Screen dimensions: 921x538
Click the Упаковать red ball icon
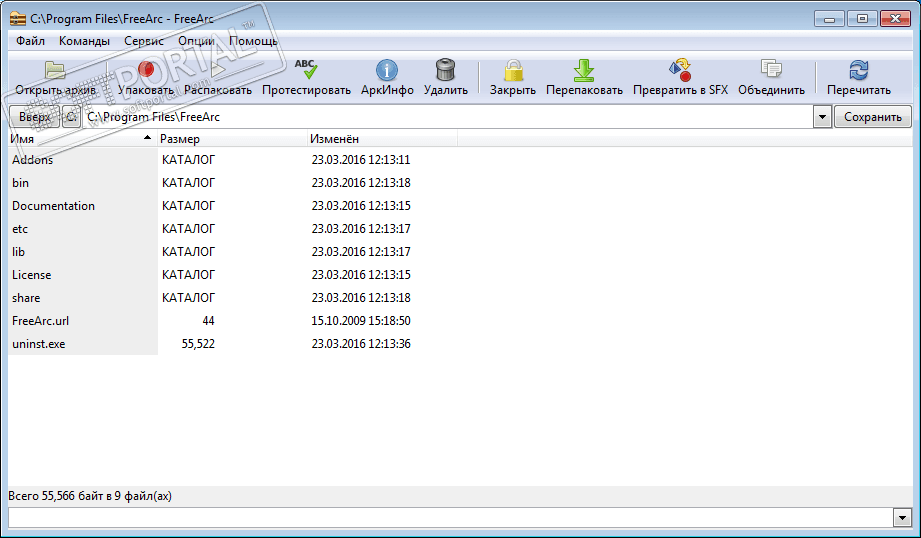click(146, 70)
